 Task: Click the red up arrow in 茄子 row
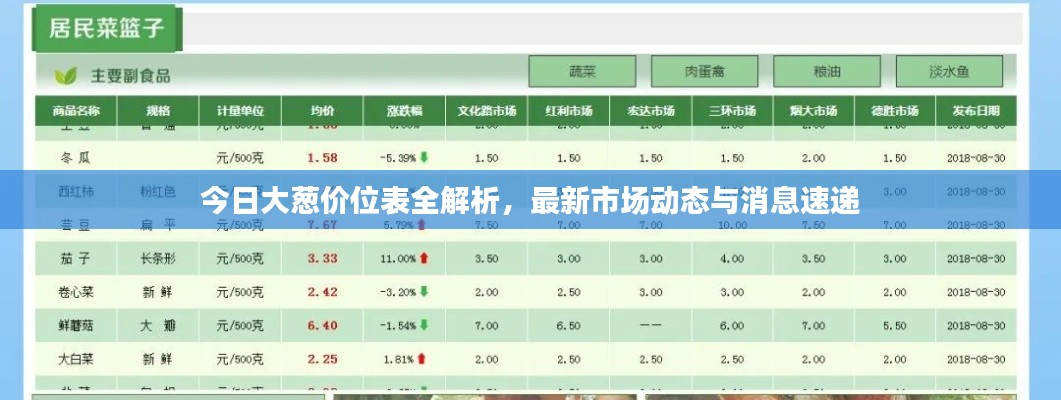pyautogui.click(x=424, y=258)
